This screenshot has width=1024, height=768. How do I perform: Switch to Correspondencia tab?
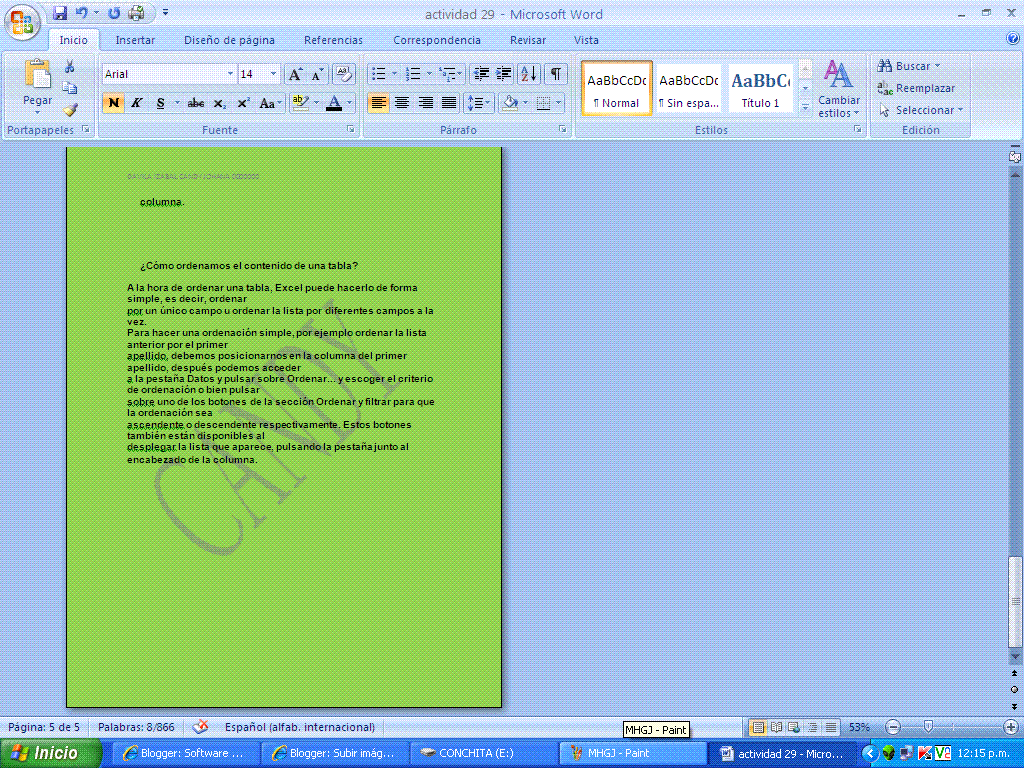437,40
